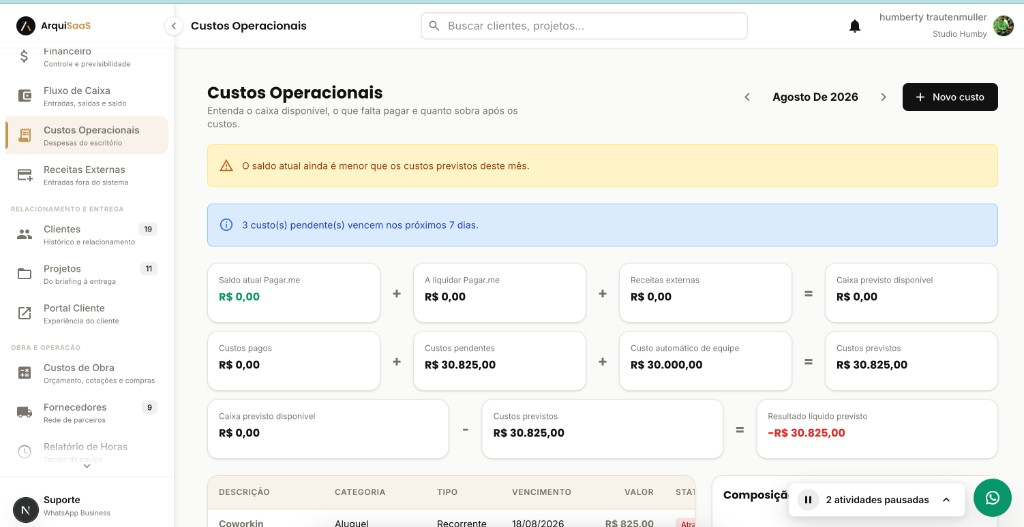
Task: Click the Custos de Obra calculator icon
Action: 24,373
